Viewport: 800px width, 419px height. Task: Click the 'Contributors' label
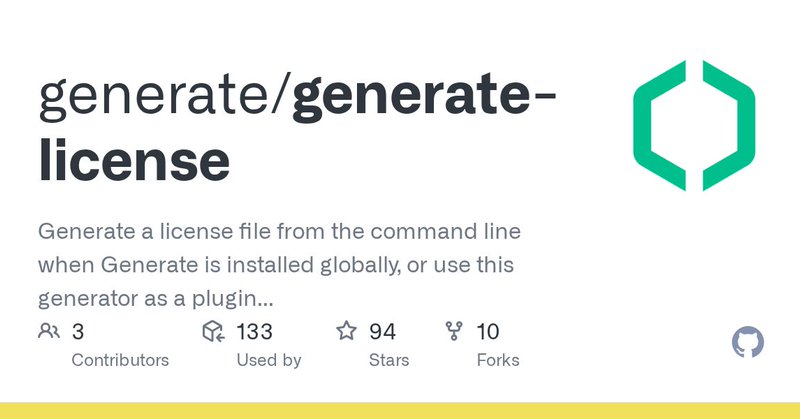tap(120, 360)
